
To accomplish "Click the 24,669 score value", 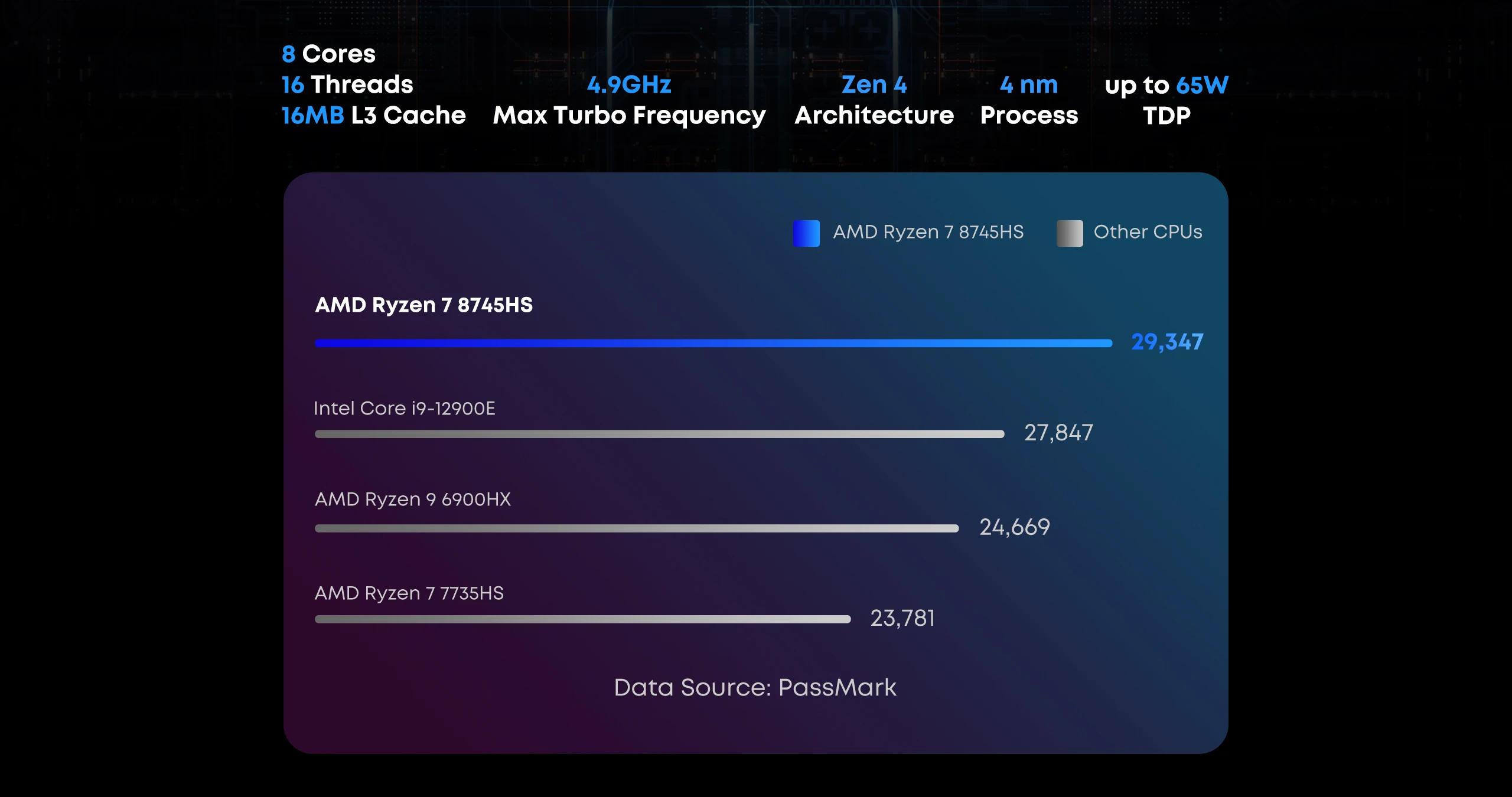I will click(1015, 527).
